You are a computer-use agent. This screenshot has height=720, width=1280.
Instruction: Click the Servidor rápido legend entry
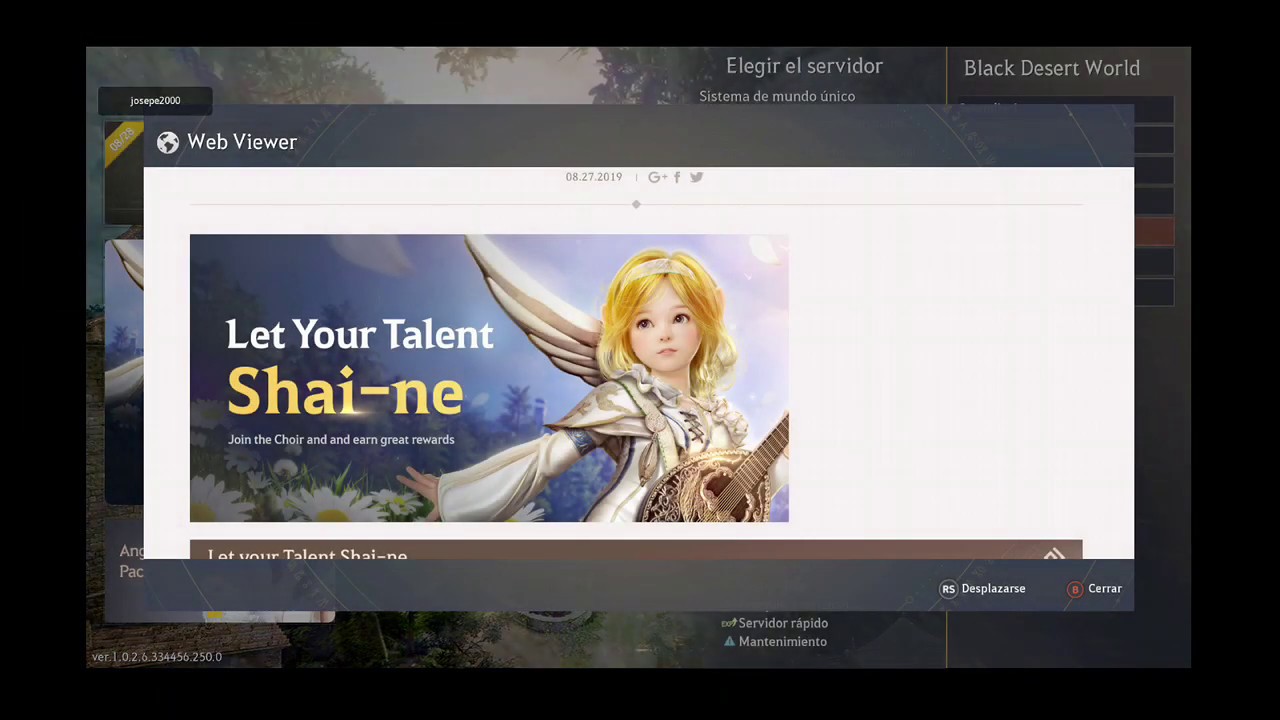click(x=775, y=623)
